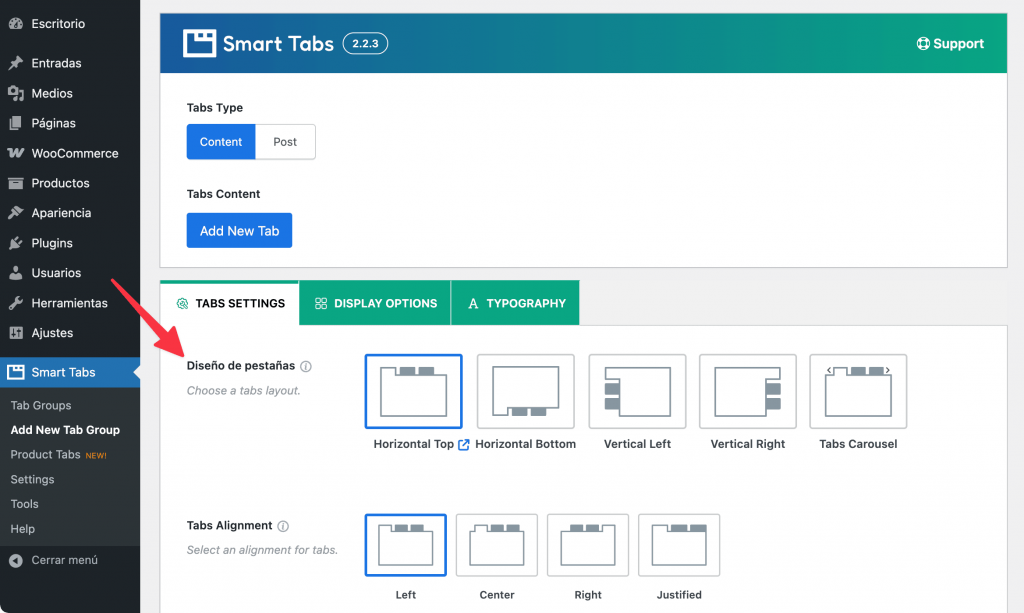Set tabs alignment to Left

(x=406, y=545)
